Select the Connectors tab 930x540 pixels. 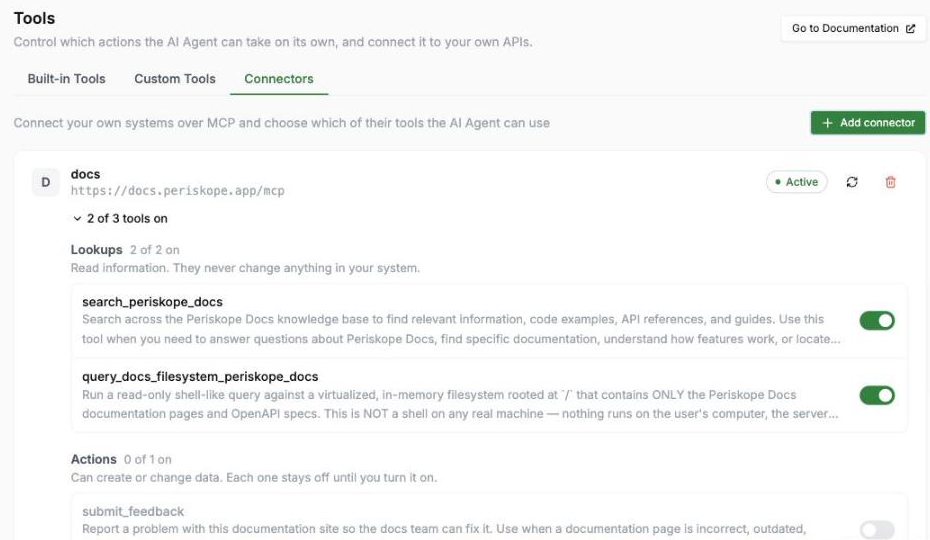pos(279,79)
